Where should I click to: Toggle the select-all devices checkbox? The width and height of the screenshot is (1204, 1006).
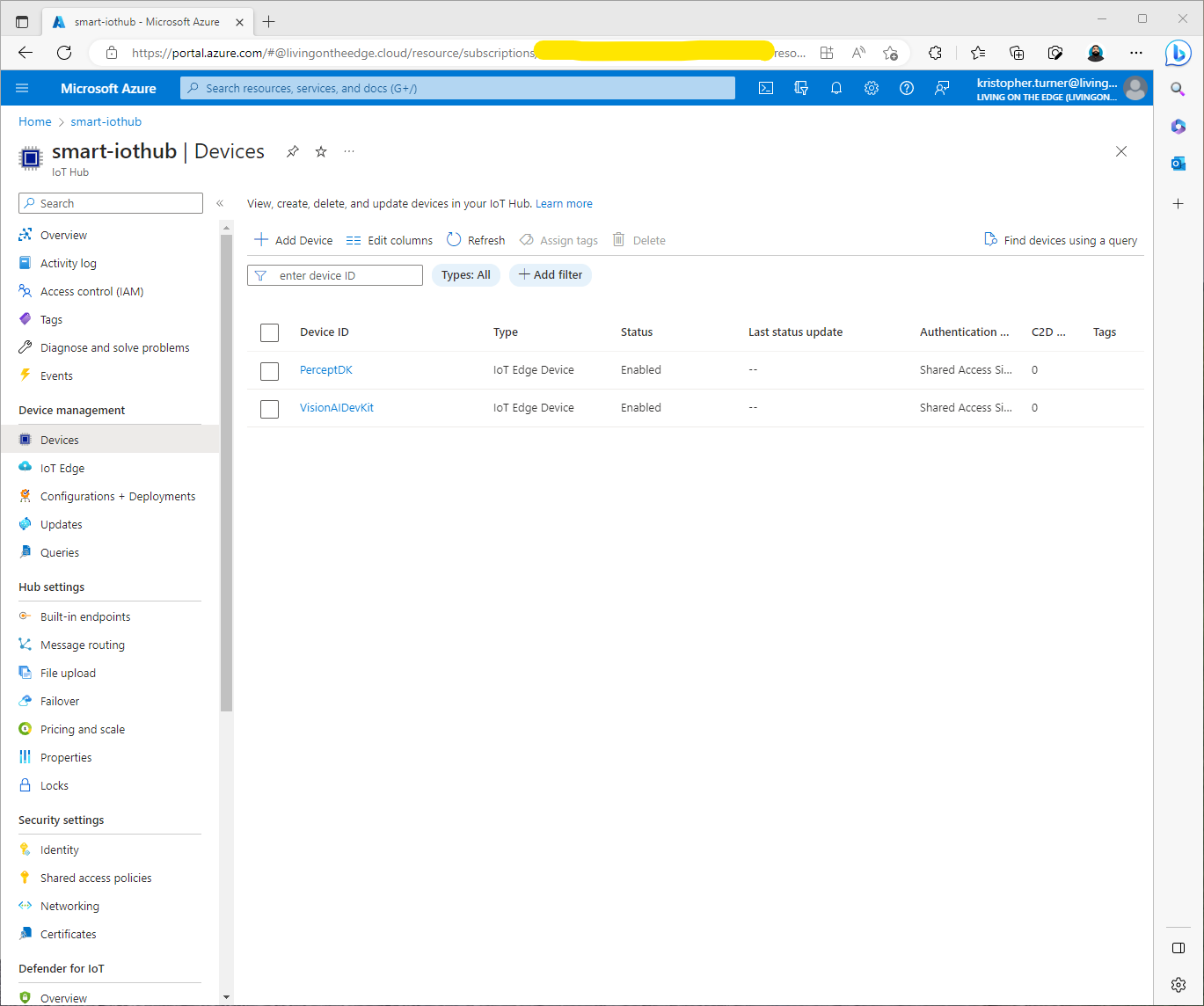[270, 332]
